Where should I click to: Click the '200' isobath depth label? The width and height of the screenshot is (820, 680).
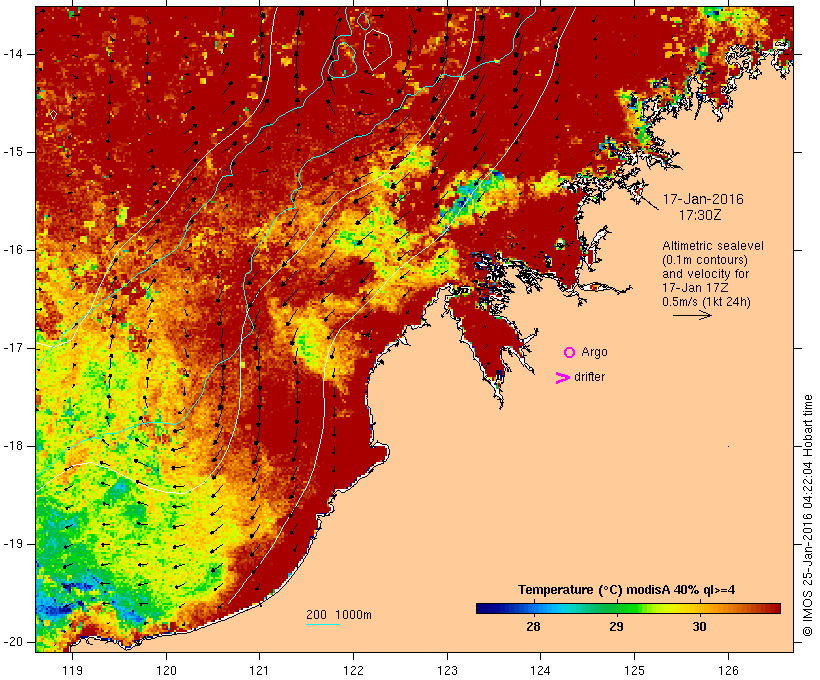coord(316,615)
